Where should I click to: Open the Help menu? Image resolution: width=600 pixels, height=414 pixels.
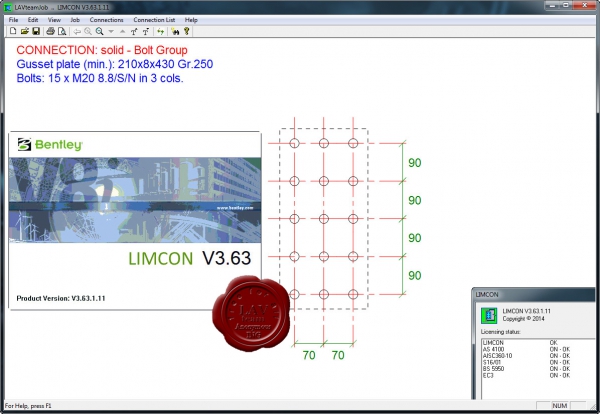click(x=191, y=20)
